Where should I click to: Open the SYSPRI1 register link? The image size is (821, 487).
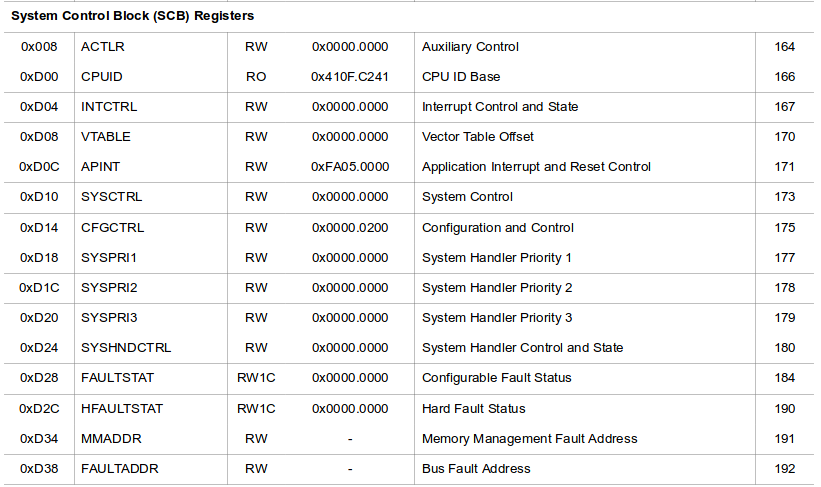(x=109, y=258)
